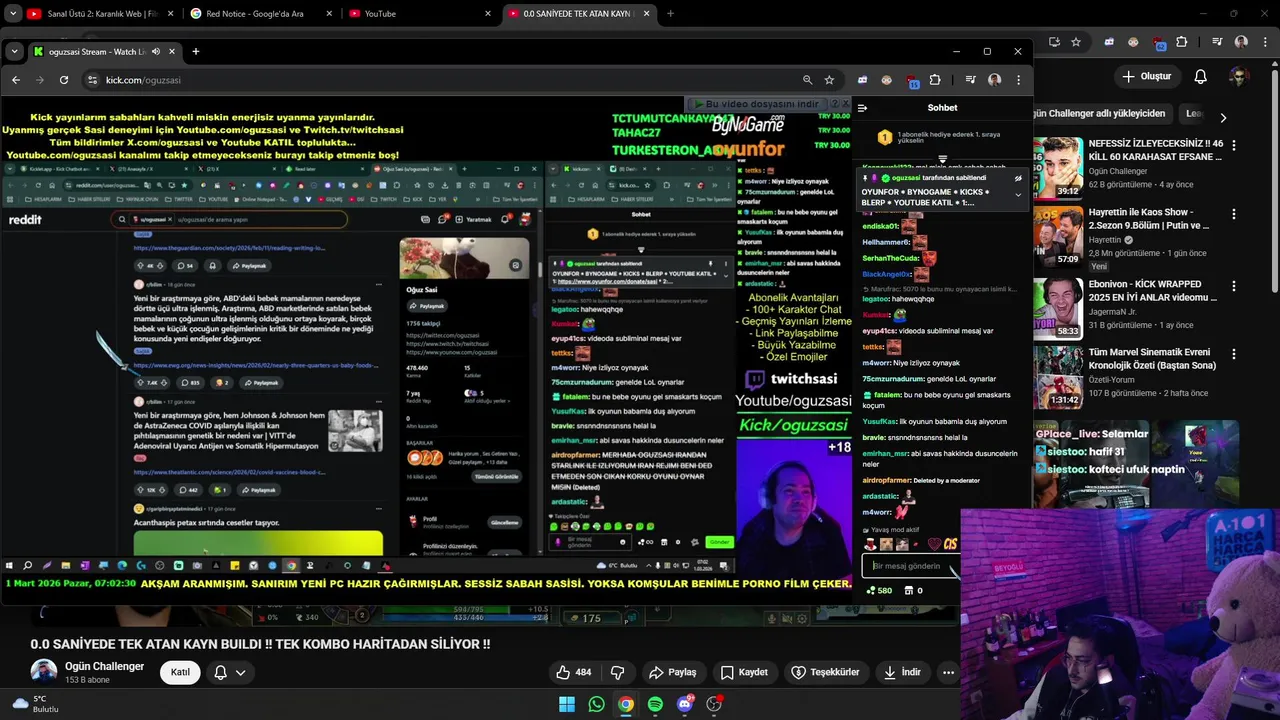Open Extensions puzzle in YouTube window toolbar
This screenshot has height=720, width=1280.
1182,42
